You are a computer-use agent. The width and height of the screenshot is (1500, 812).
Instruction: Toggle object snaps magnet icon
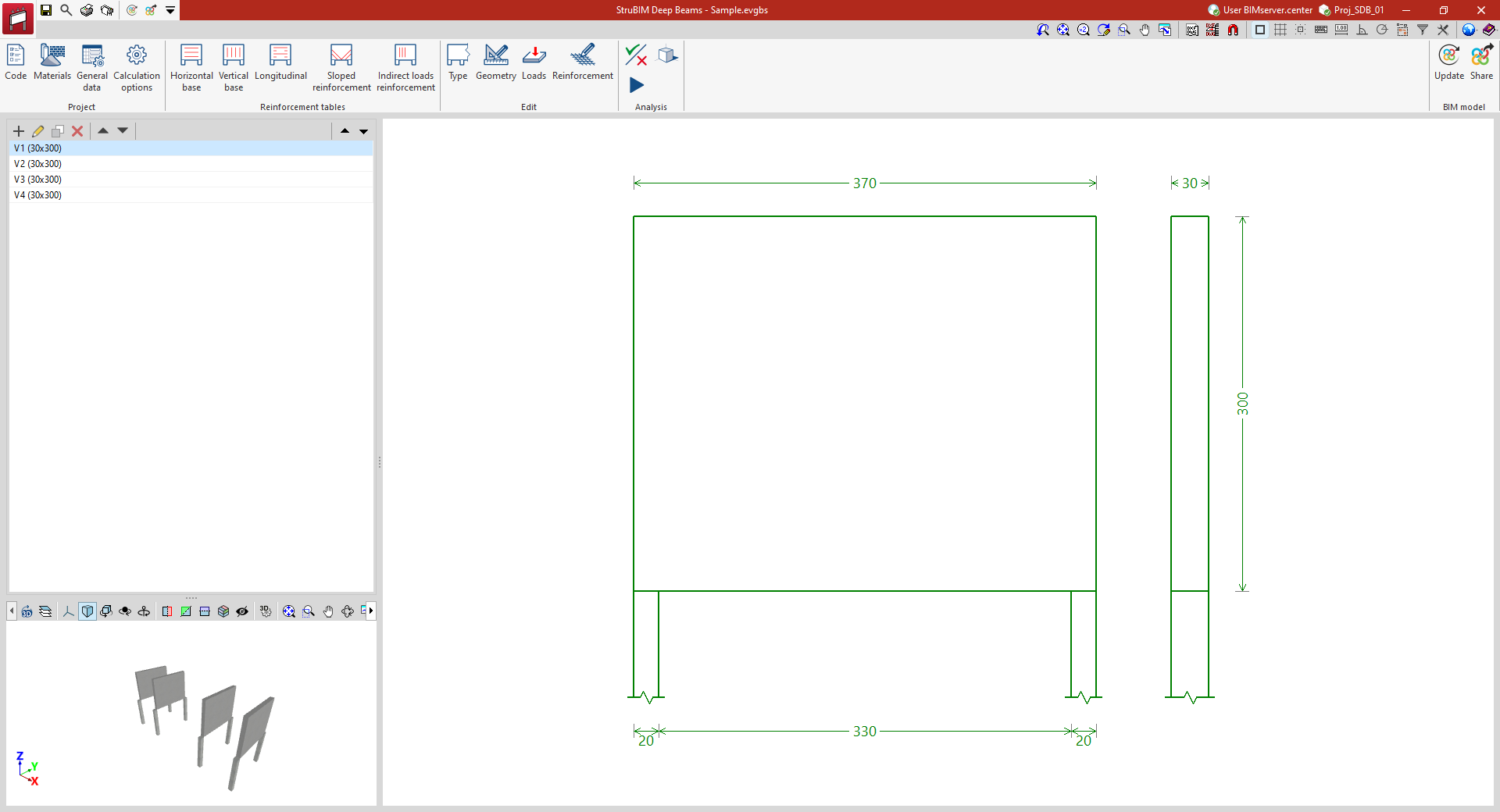point(1233,30)
